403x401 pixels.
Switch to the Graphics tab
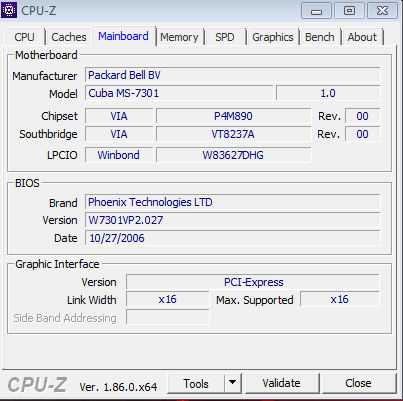273,37
